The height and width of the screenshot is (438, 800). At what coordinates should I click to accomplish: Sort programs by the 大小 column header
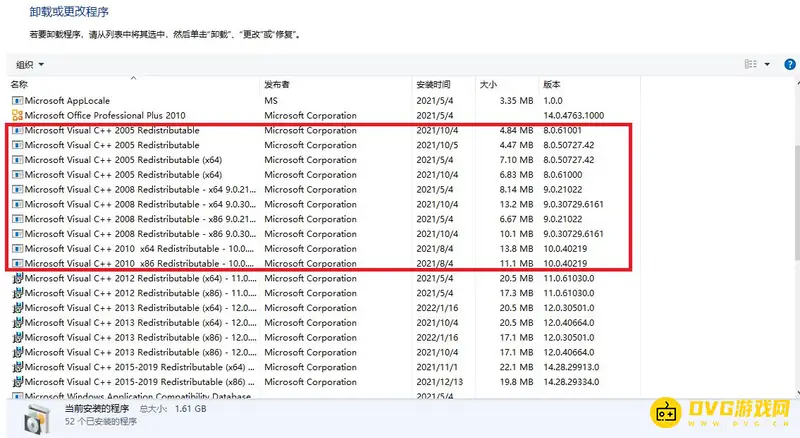(488, 85)
